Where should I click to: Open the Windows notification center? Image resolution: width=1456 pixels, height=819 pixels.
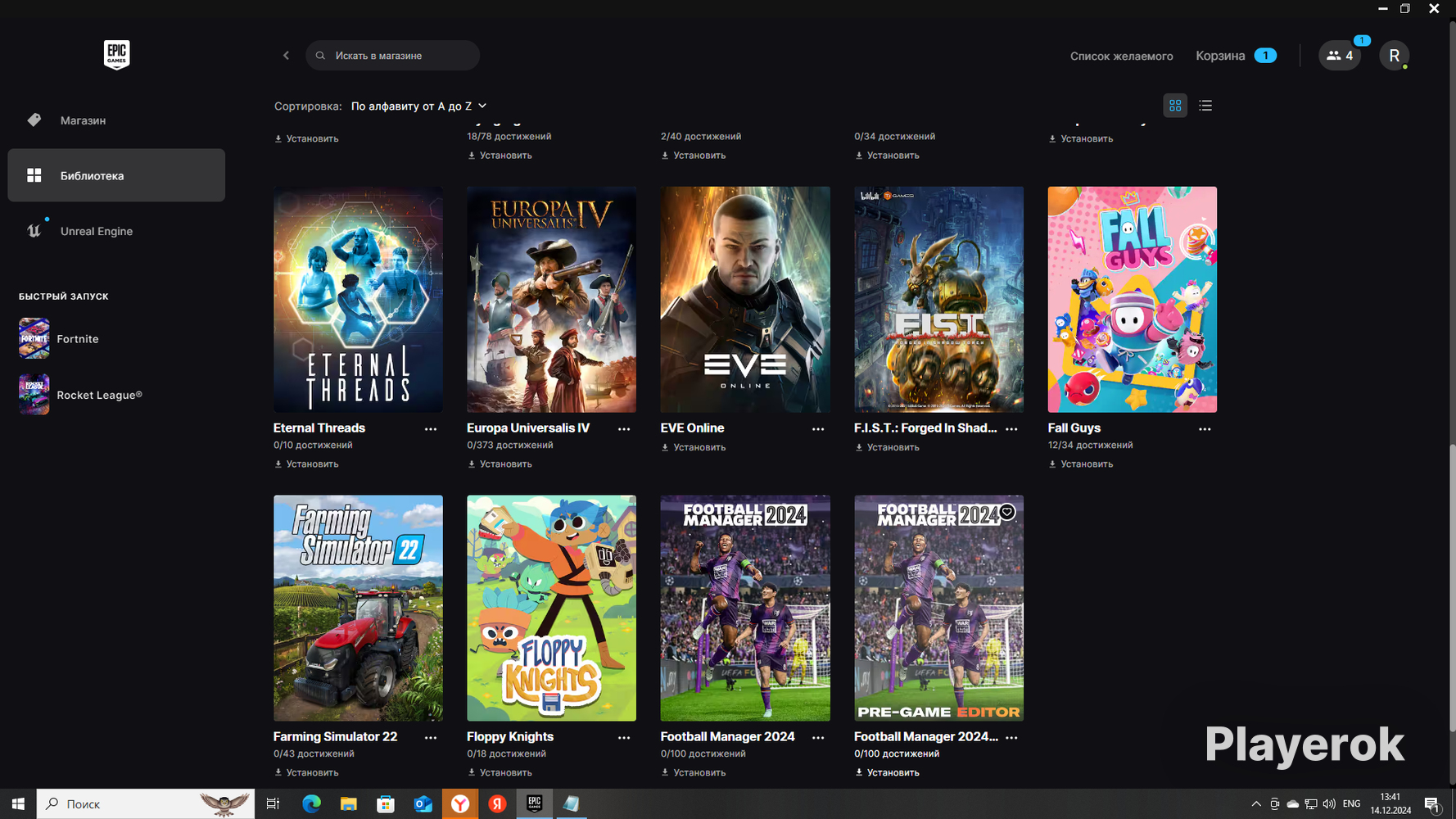coord(1432,804)
